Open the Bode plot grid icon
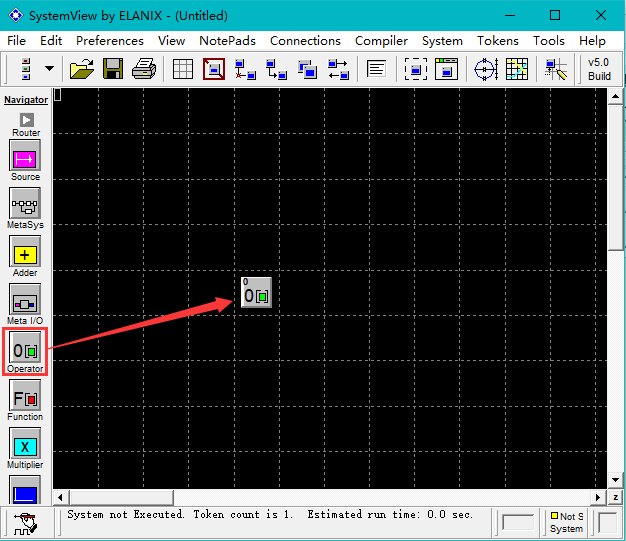 517,69
